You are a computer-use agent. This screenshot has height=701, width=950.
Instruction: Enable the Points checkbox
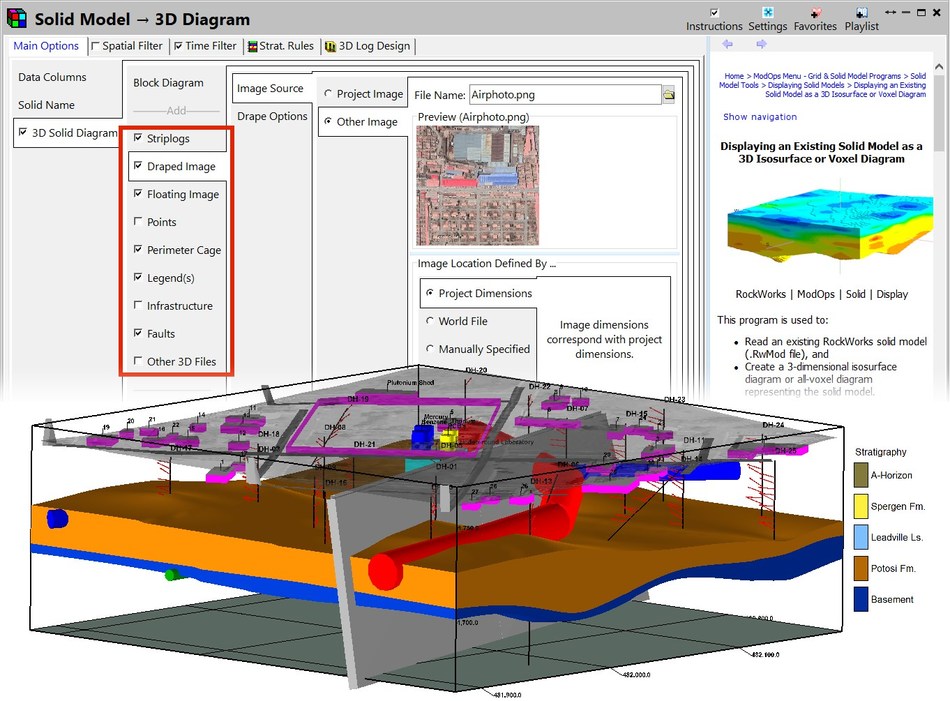[x=138, y=222]
